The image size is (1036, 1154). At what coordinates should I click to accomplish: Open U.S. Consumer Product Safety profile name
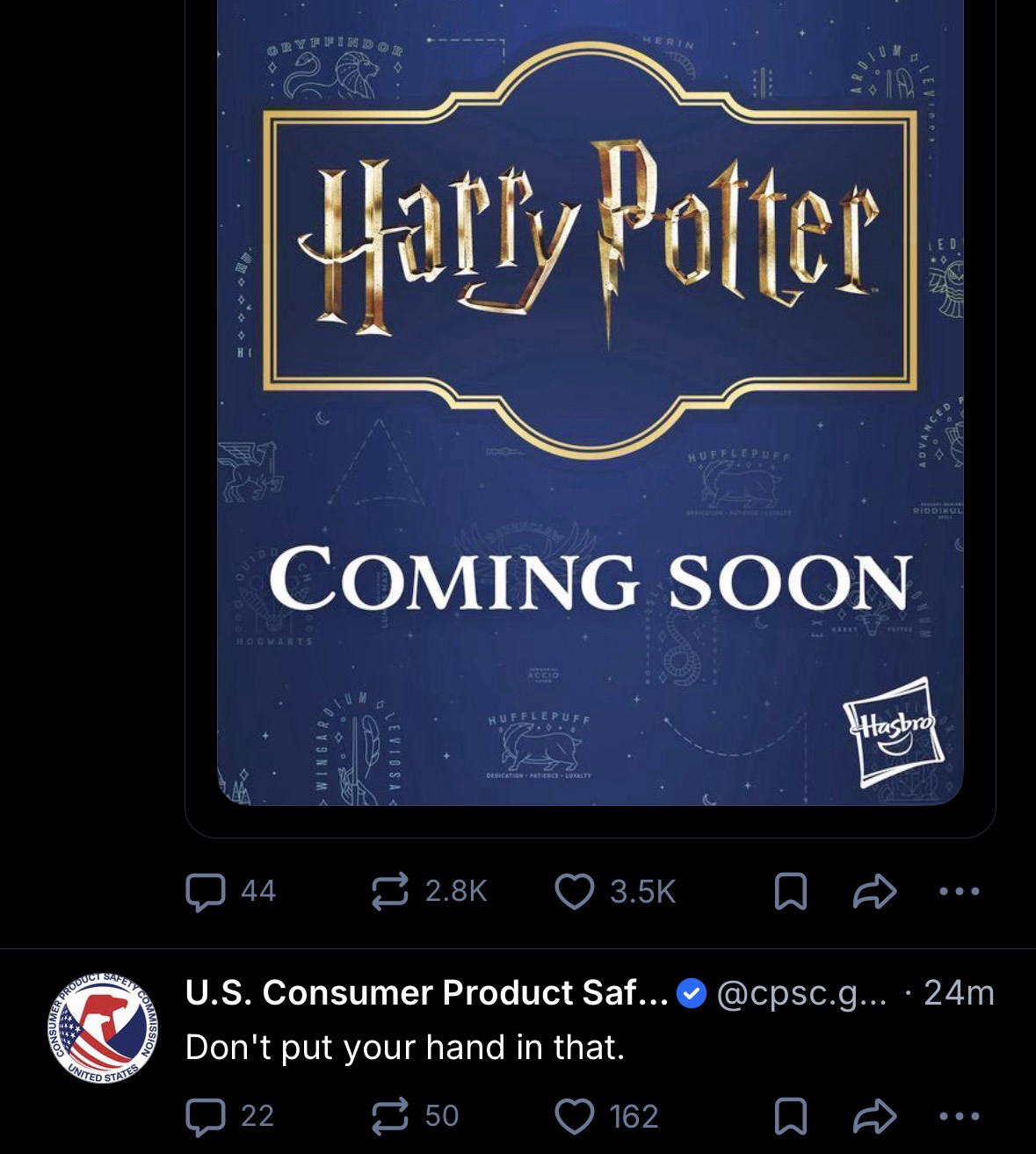tap(427, 992)
